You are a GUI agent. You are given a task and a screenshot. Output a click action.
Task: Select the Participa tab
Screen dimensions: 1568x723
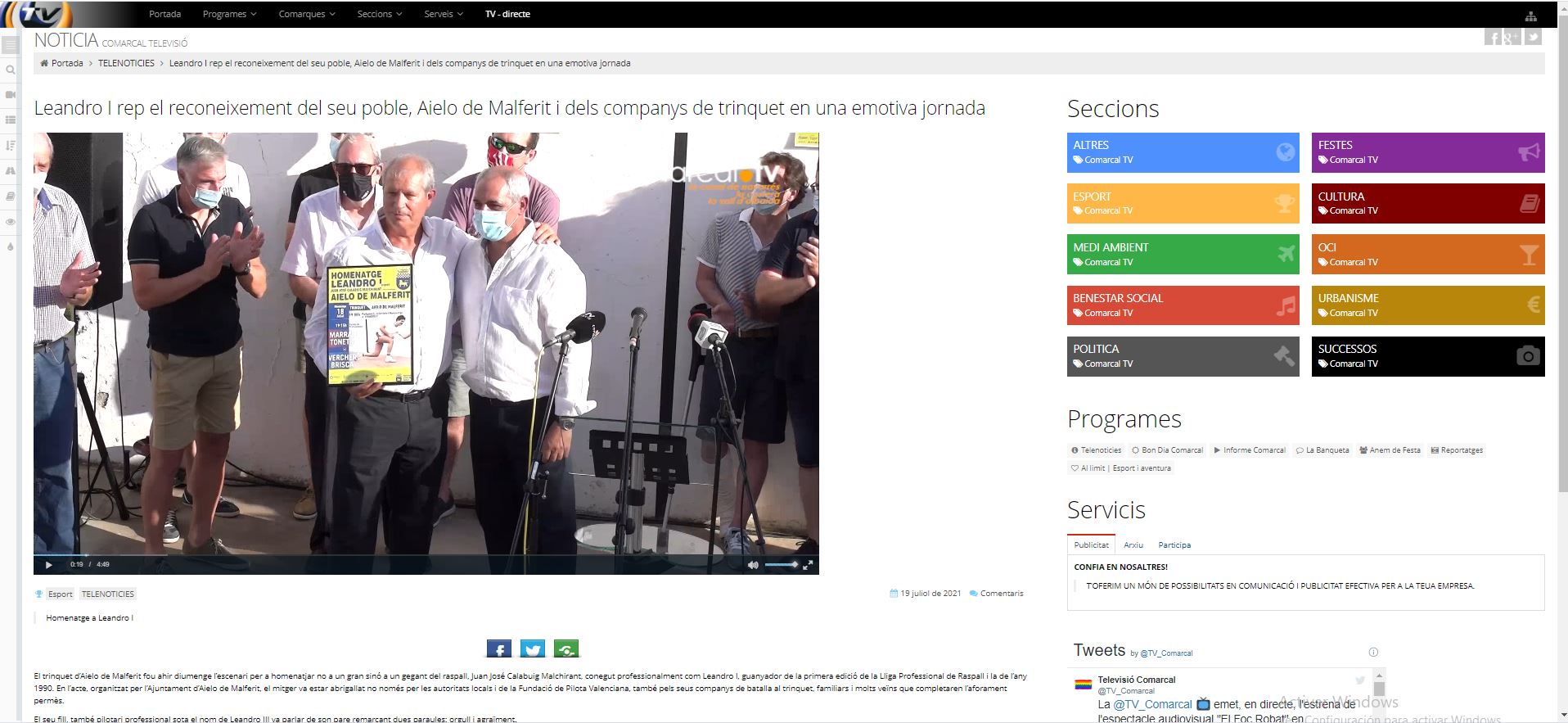[x=1174, y=545]
